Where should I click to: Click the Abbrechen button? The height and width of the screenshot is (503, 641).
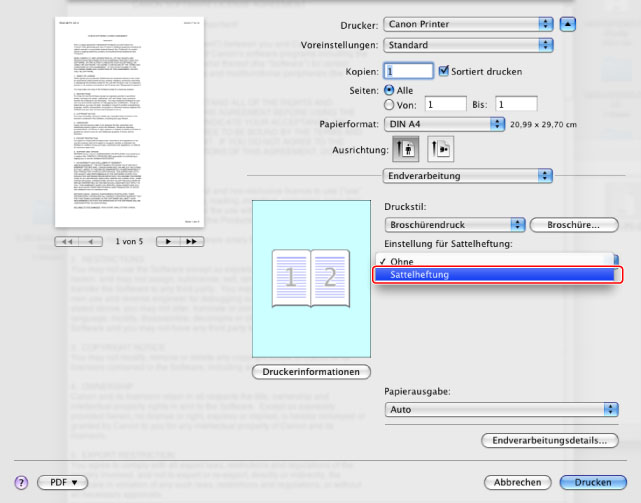pyautogui.click(x=517, y=482)
